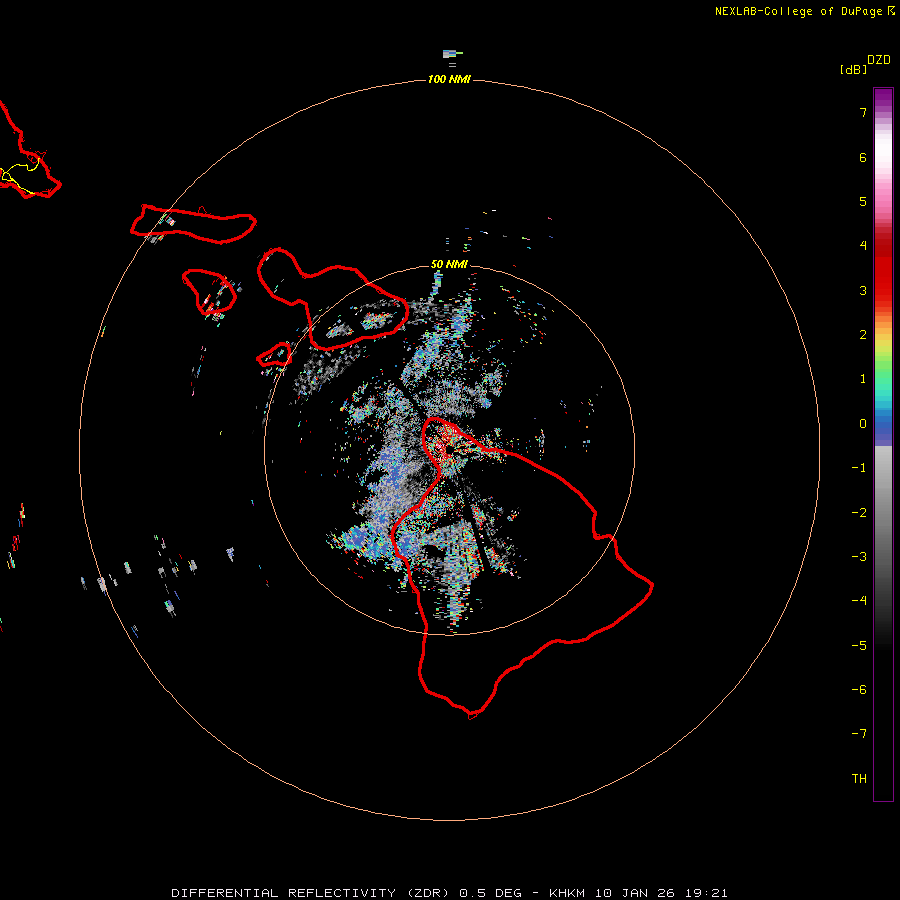This screenshot has height=900, width=900.
Task: Click the 5 dB scale value
Action: (863, 201)
